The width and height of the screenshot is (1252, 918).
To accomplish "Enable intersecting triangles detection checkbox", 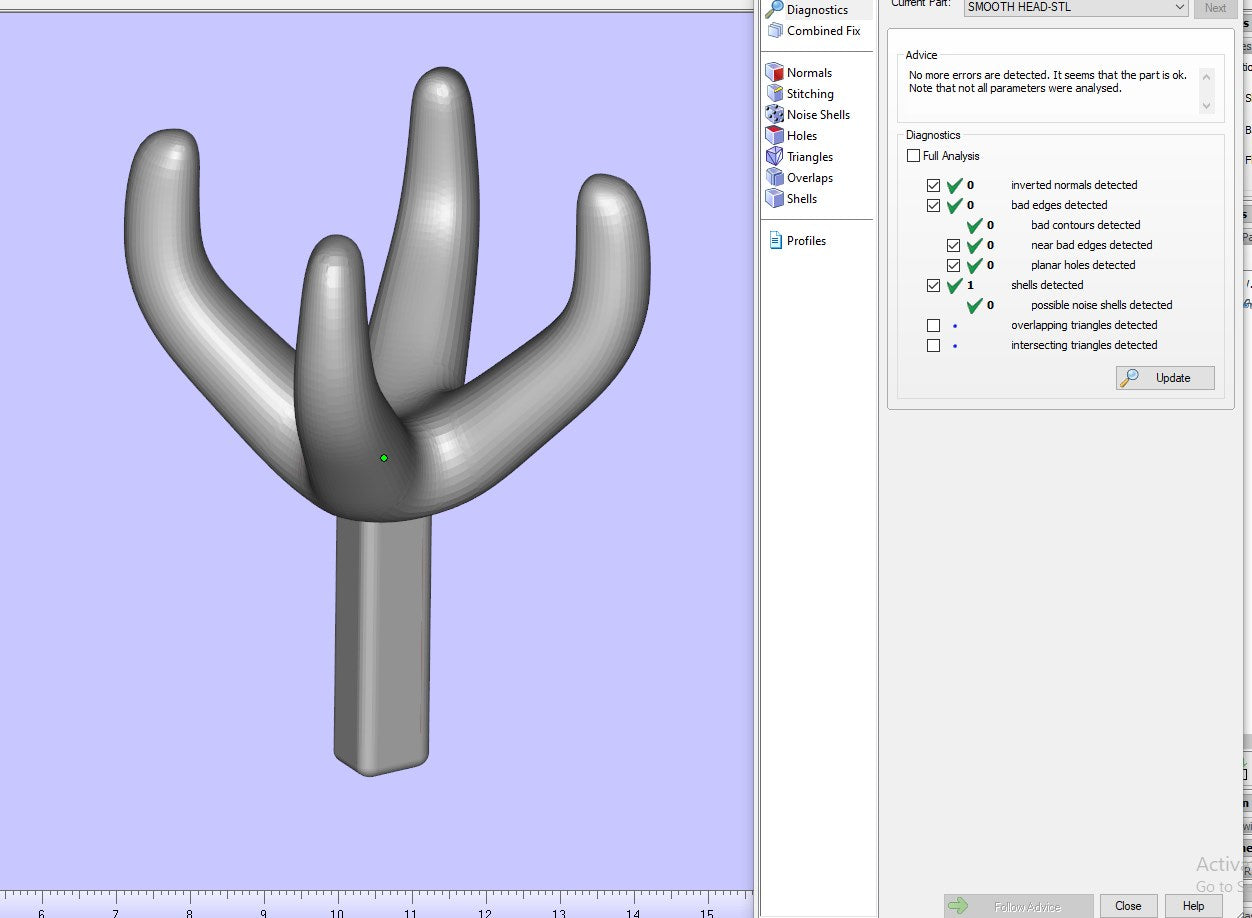I will (x=933, y=345).
